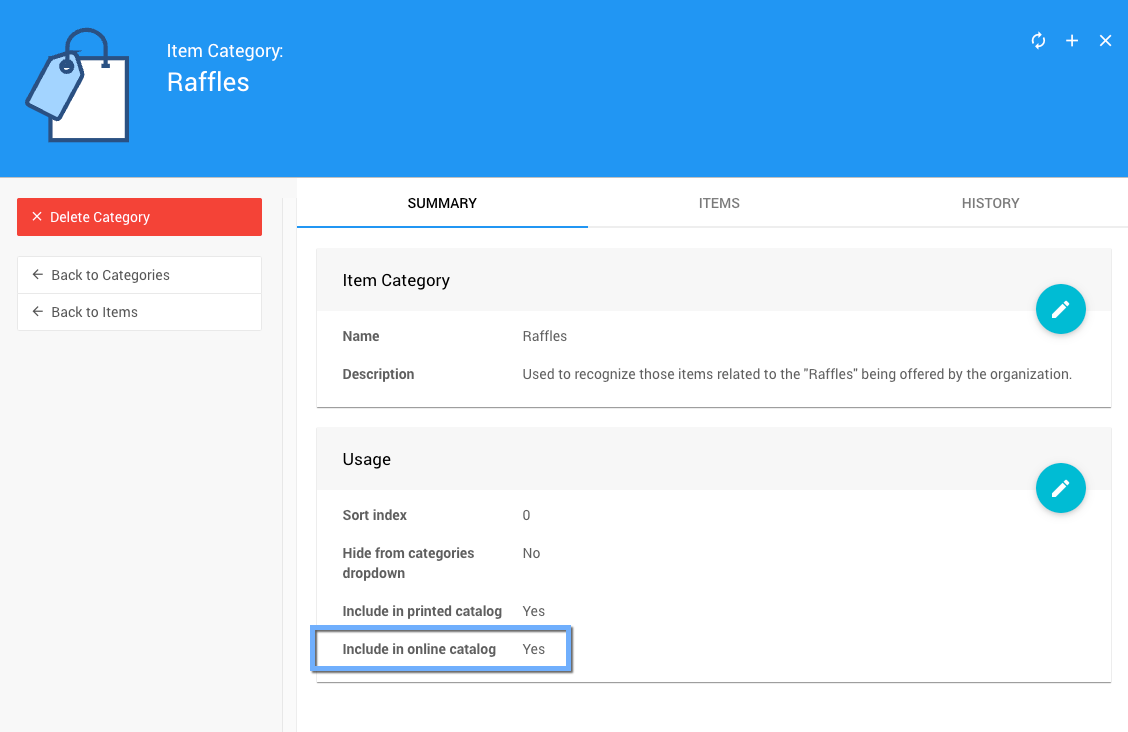Screen dimensions: 1128x732
Task: Click the highlighted Include in online catalog row
Action: [x=443, y=649]
